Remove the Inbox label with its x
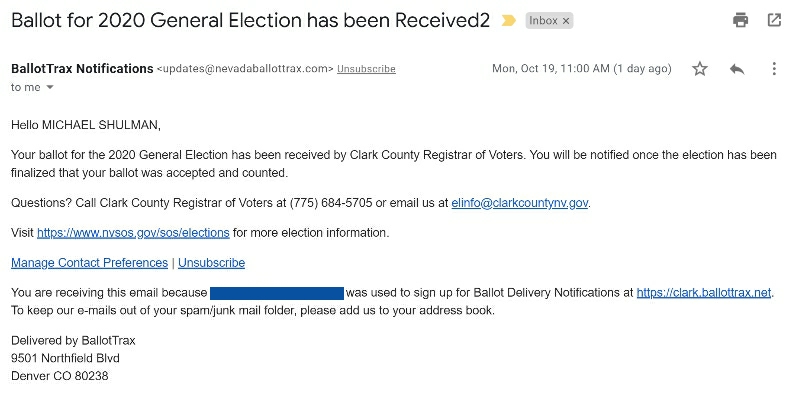 tap(565, 21)
